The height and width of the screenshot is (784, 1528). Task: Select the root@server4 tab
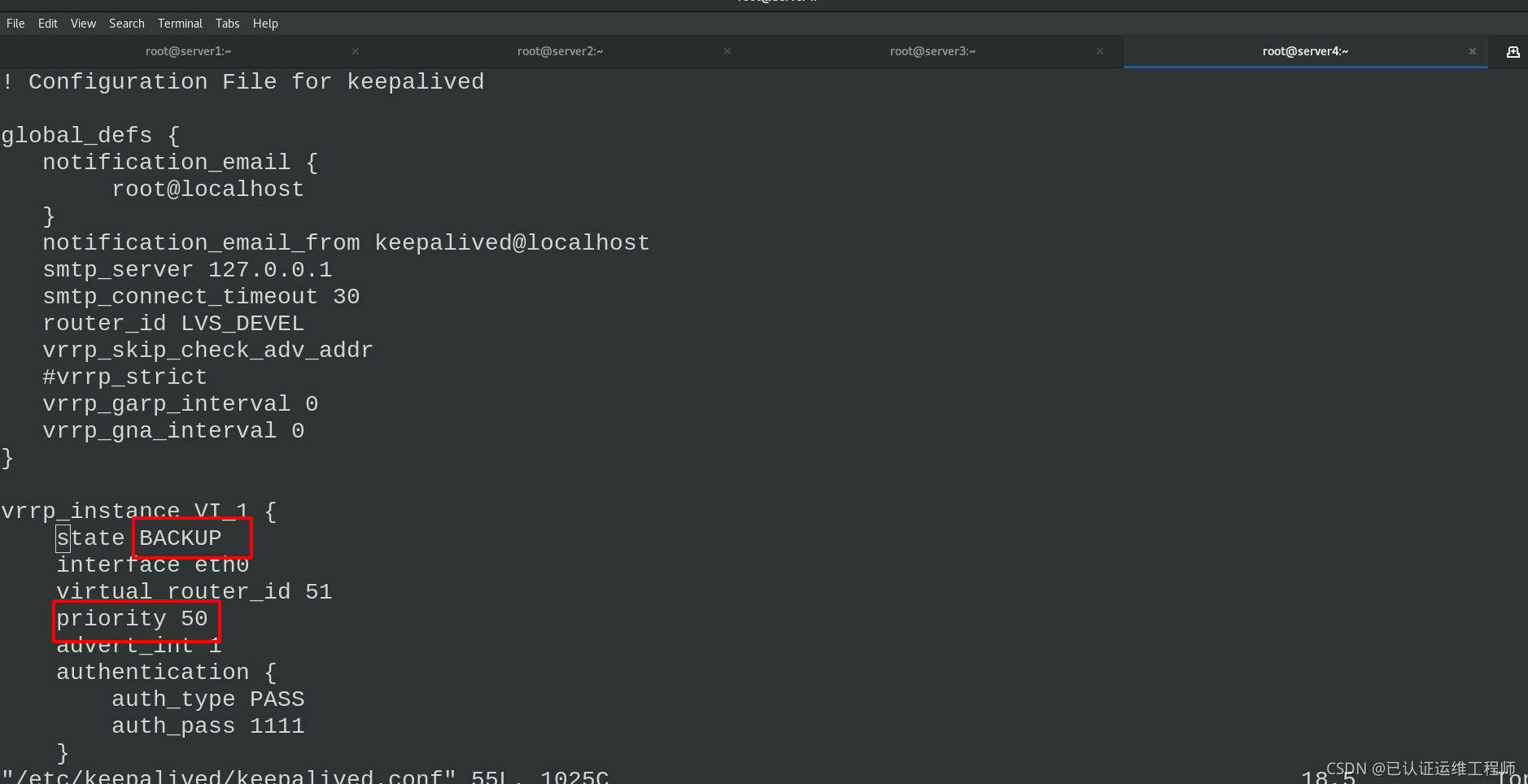[x=1305, y=51]
